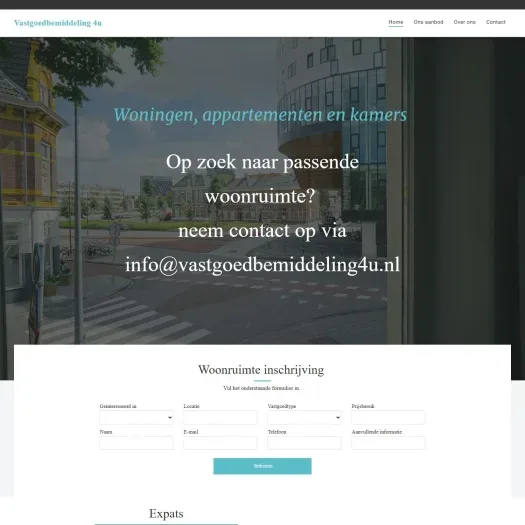
Task: Click into the Prijsbereik field
Action: 388,418
